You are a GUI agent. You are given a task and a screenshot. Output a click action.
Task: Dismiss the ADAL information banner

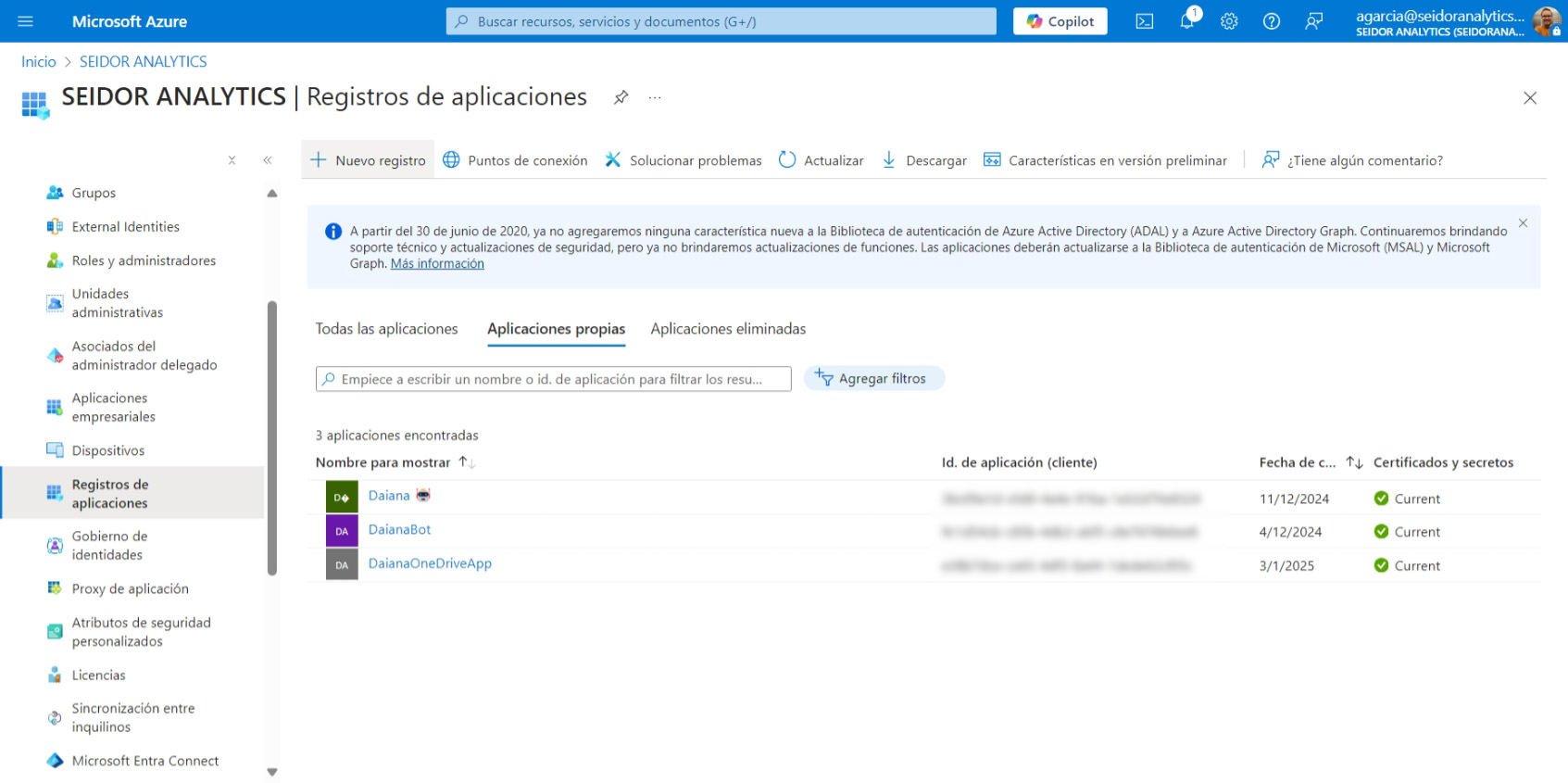point(1523,223)
